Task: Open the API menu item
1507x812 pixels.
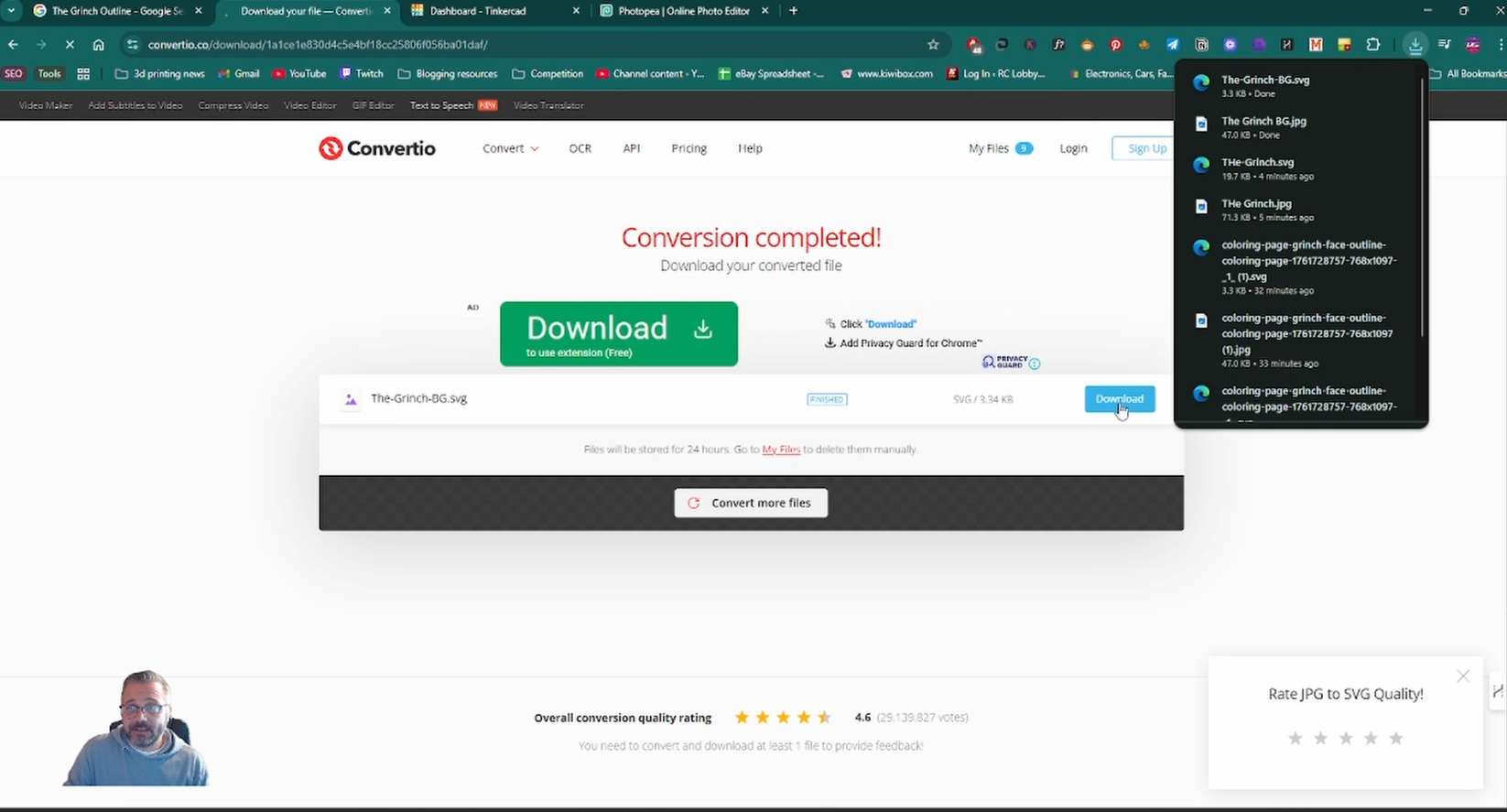Action: tap(632, 148)
